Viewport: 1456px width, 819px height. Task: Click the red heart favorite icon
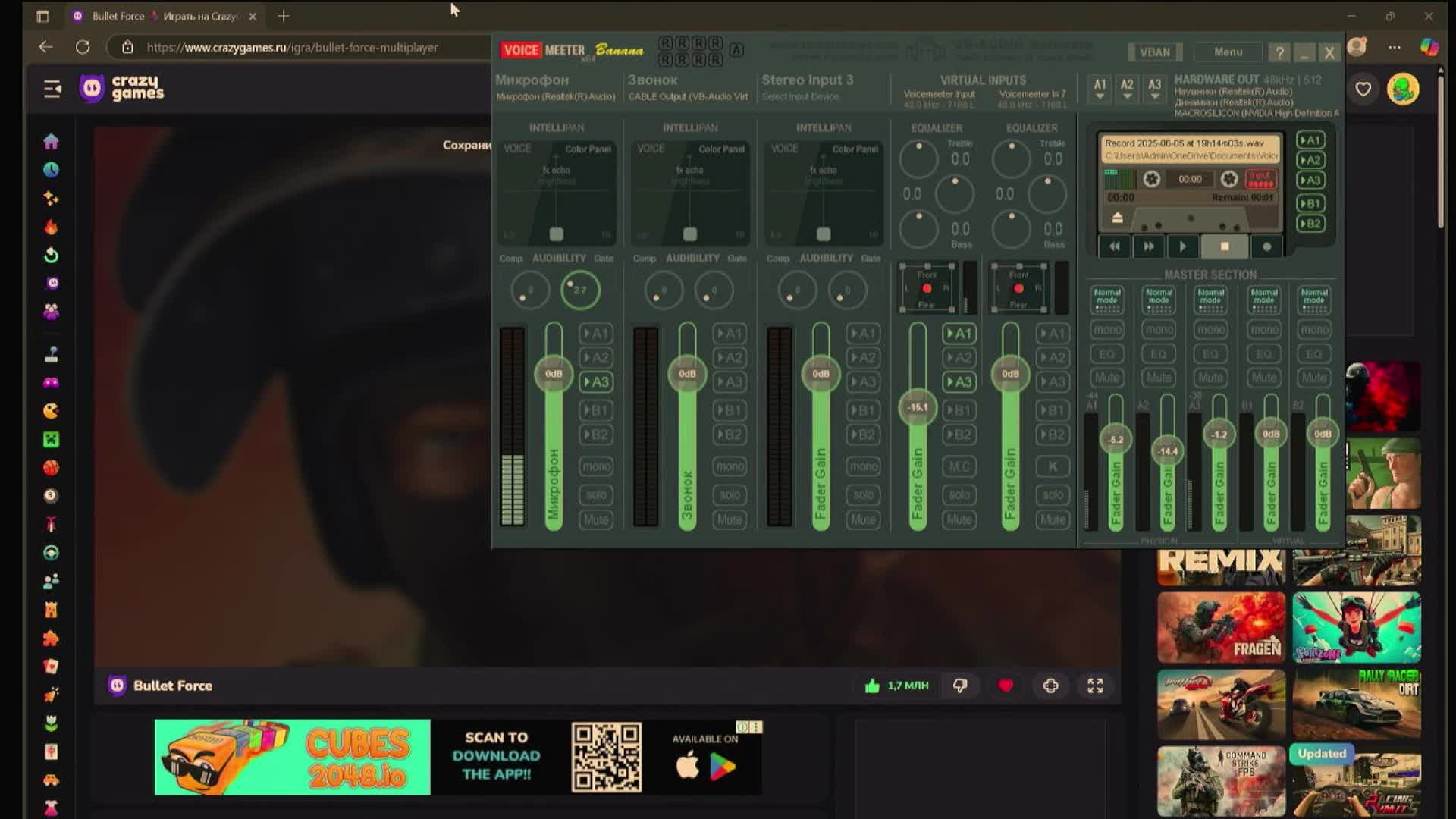click(1006, 686)
